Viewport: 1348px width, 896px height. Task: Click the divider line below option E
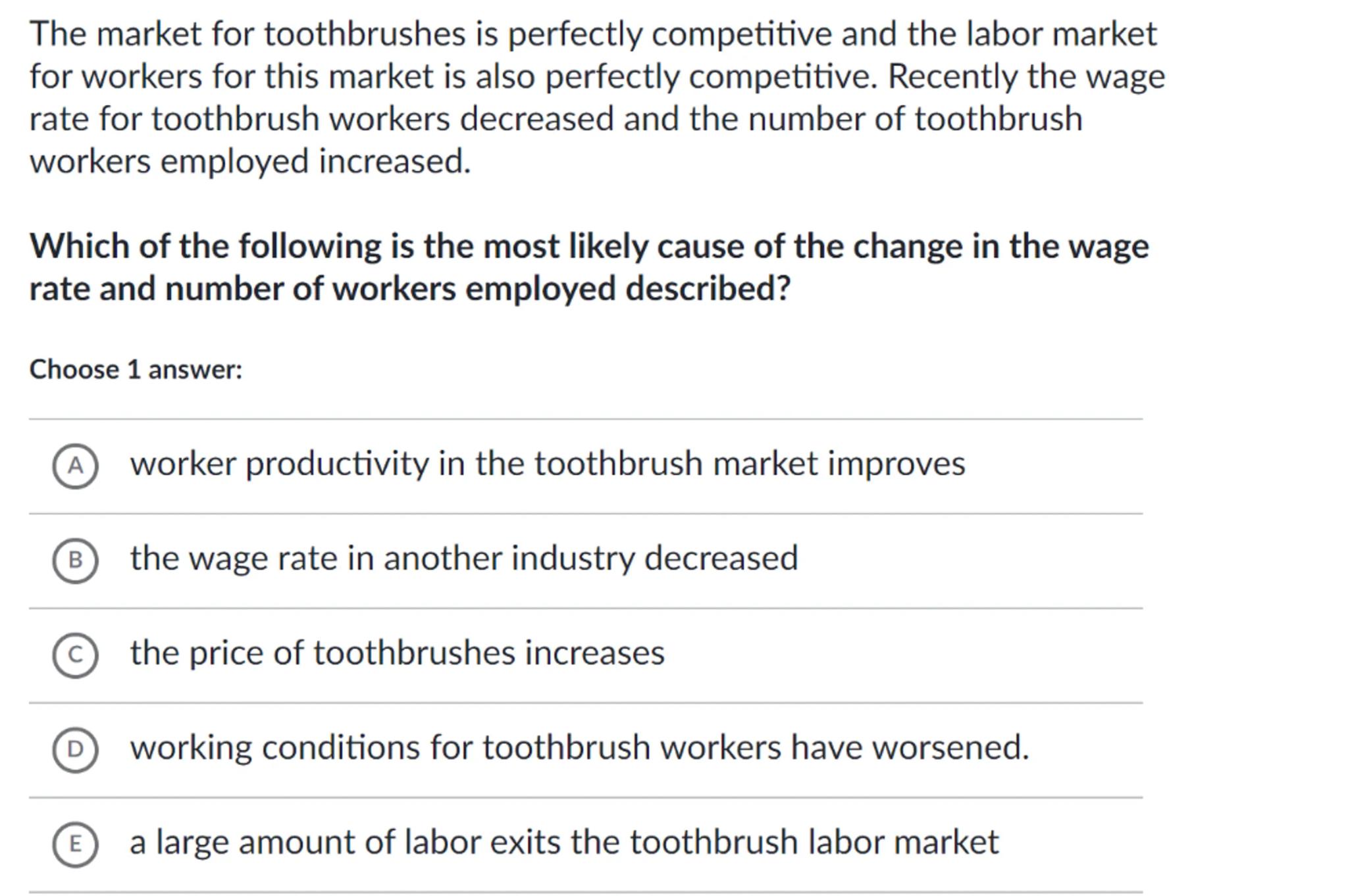[x=585, y=892]
